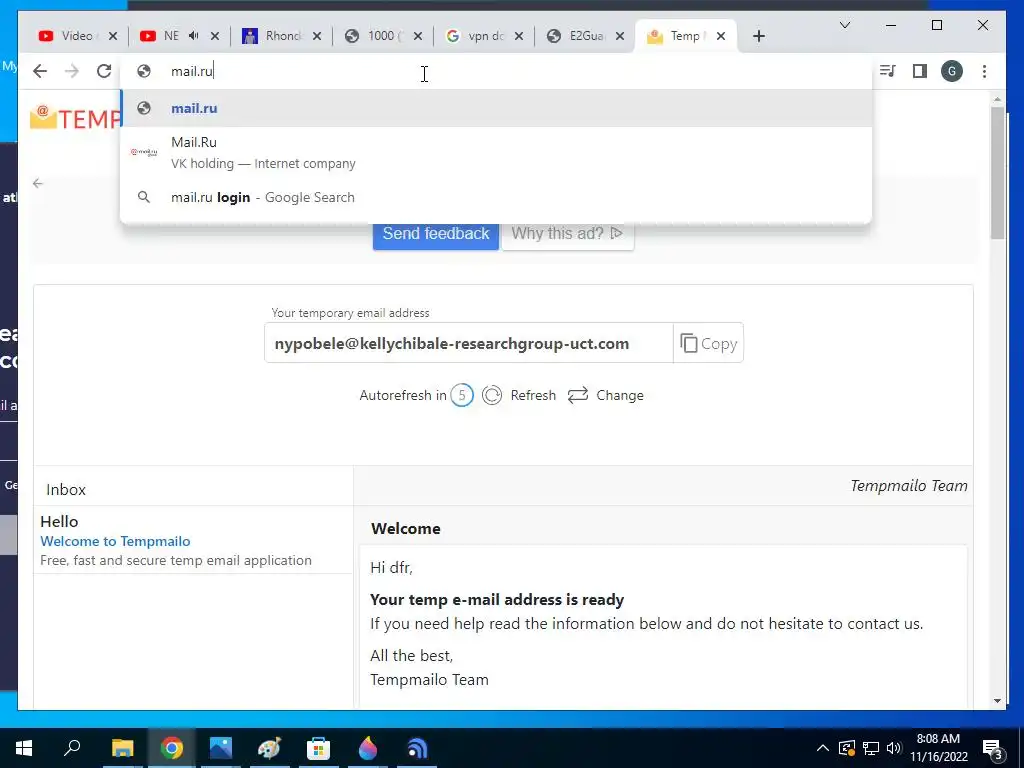The width and height of the screenshot is (1024, 768).
Task: Reload the current page
Action: coord(104,71)
